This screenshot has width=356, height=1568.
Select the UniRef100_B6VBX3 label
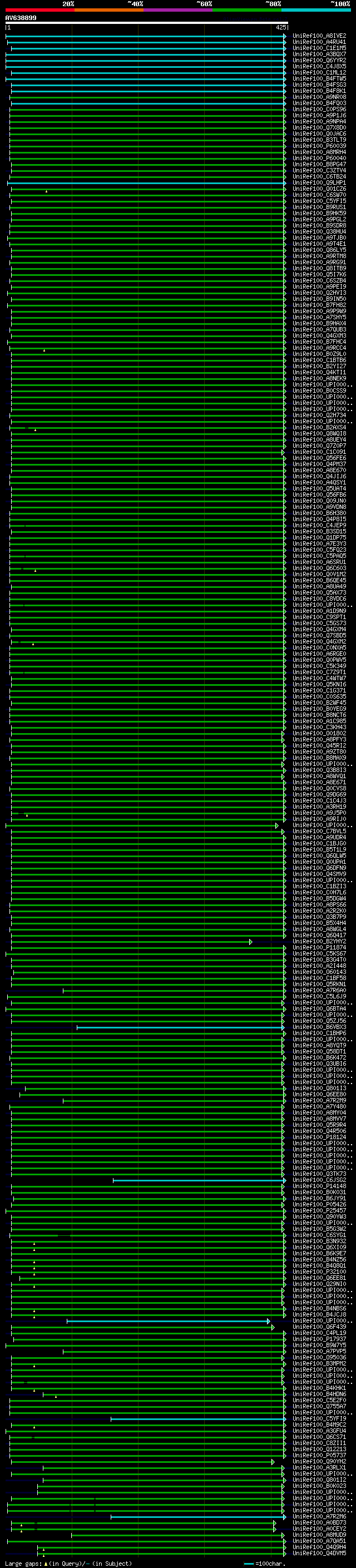319,1027
